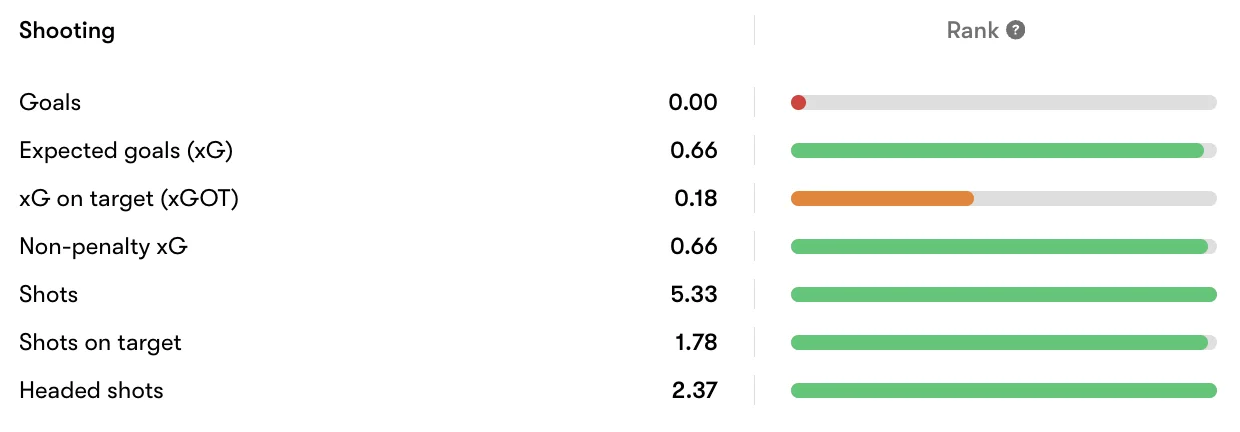Screen dimensions: 1240x432
Task: Click the Headed shots label
Action: click(x=91, y=390)
